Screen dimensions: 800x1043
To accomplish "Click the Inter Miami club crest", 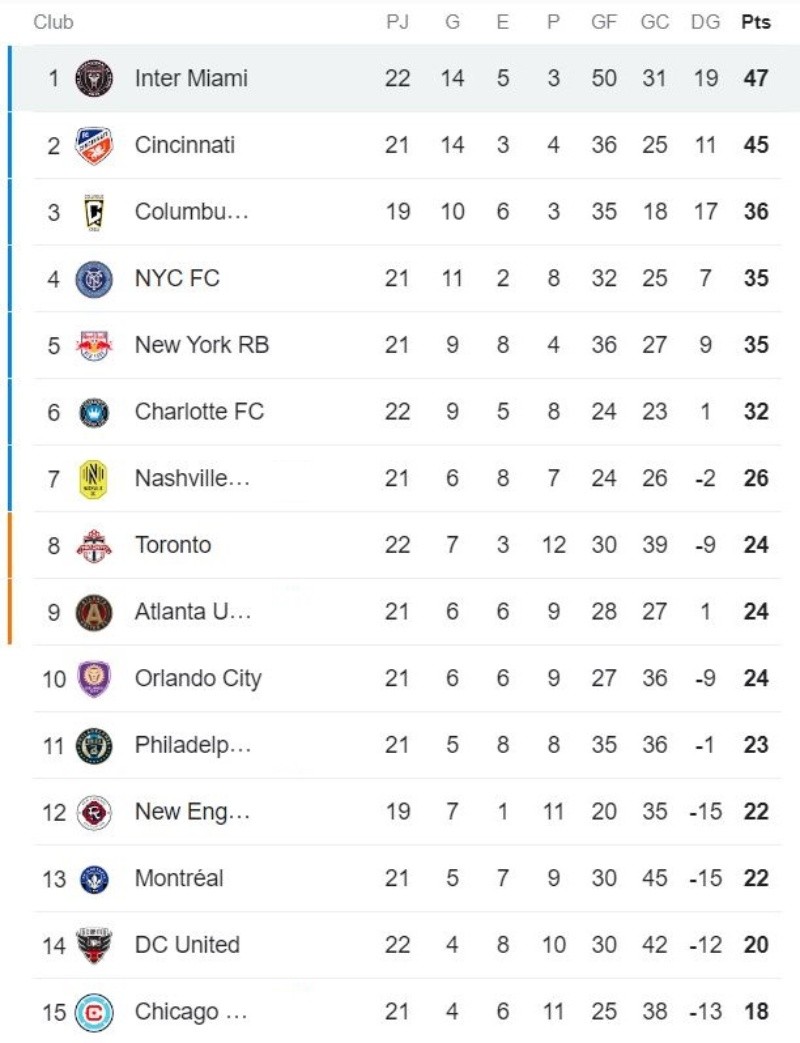I will (94, 78).
